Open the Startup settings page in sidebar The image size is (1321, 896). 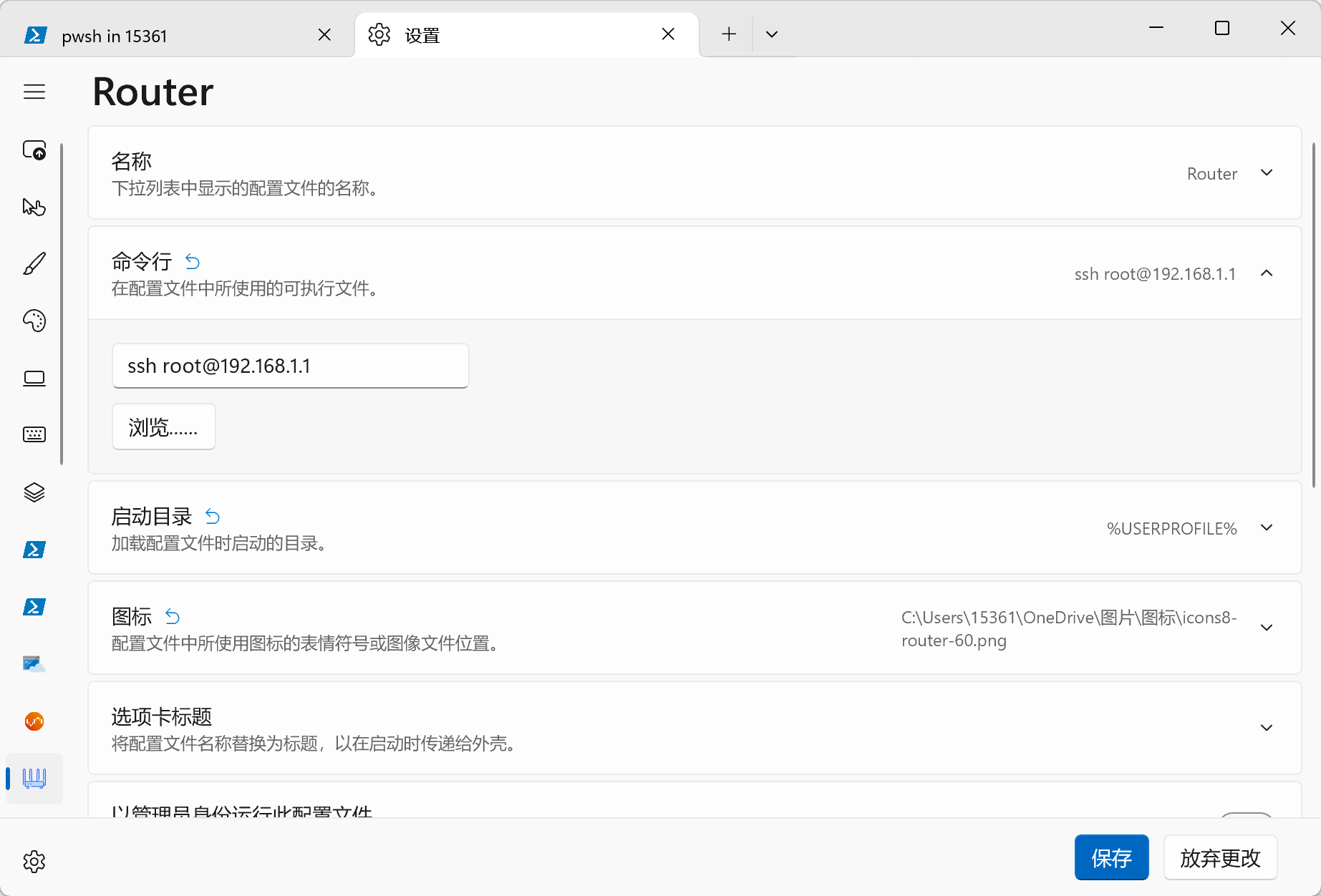(x=34, y=150)
